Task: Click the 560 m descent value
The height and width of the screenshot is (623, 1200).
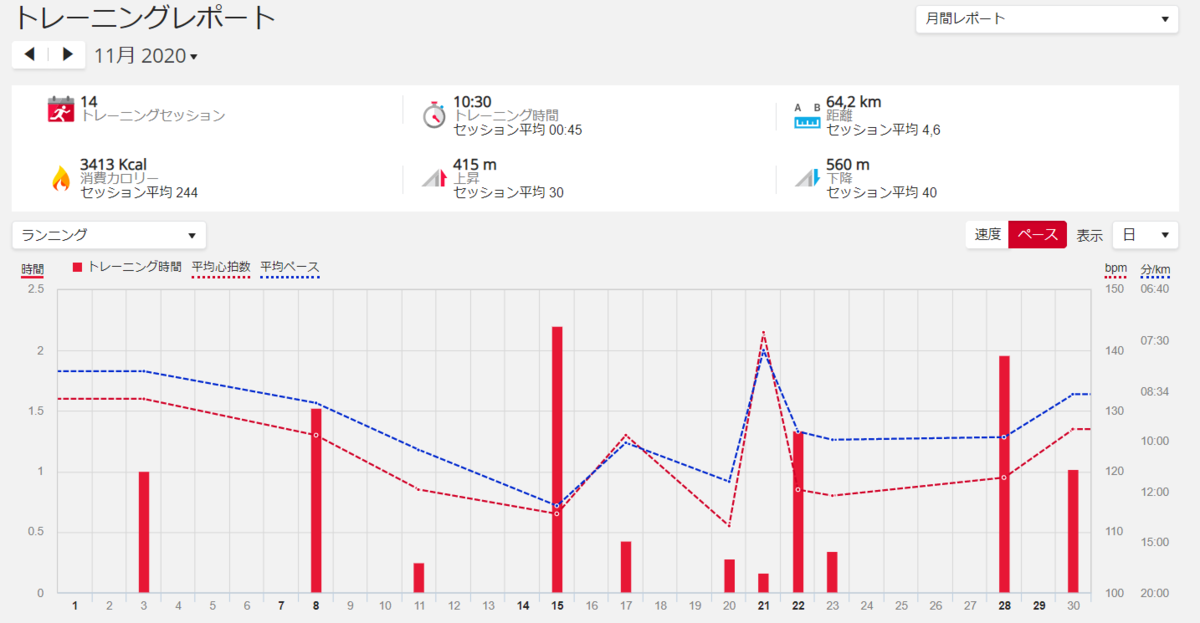Action: [848, 164]
